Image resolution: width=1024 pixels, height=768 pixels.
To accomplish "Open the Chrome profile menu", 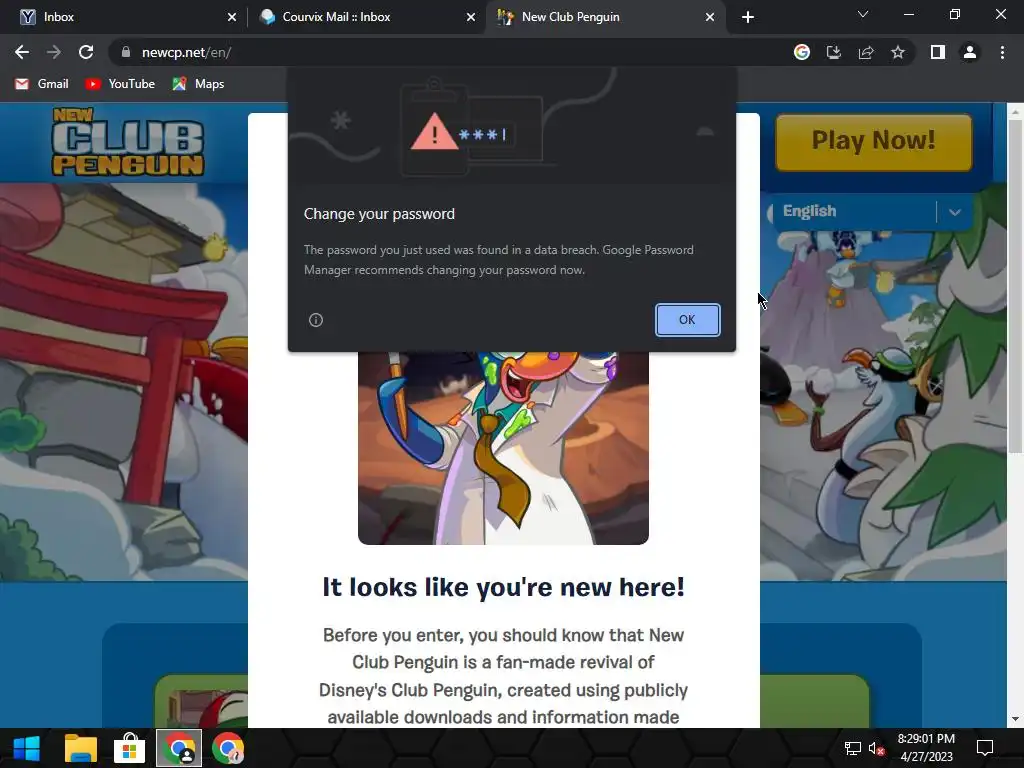I will (x=970, y=52).
